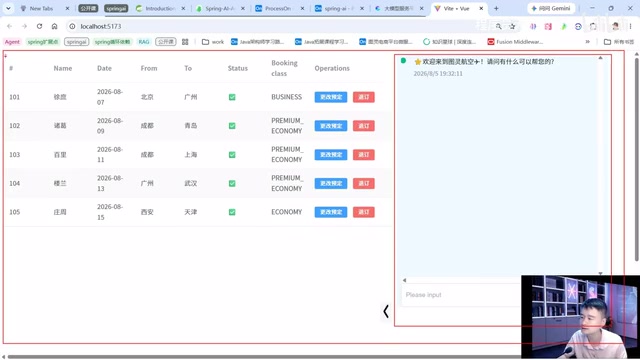Close the ProcessOn tab
Image resolution: width=640 pixels, height=360 pixels.
[x=302, y=8]
